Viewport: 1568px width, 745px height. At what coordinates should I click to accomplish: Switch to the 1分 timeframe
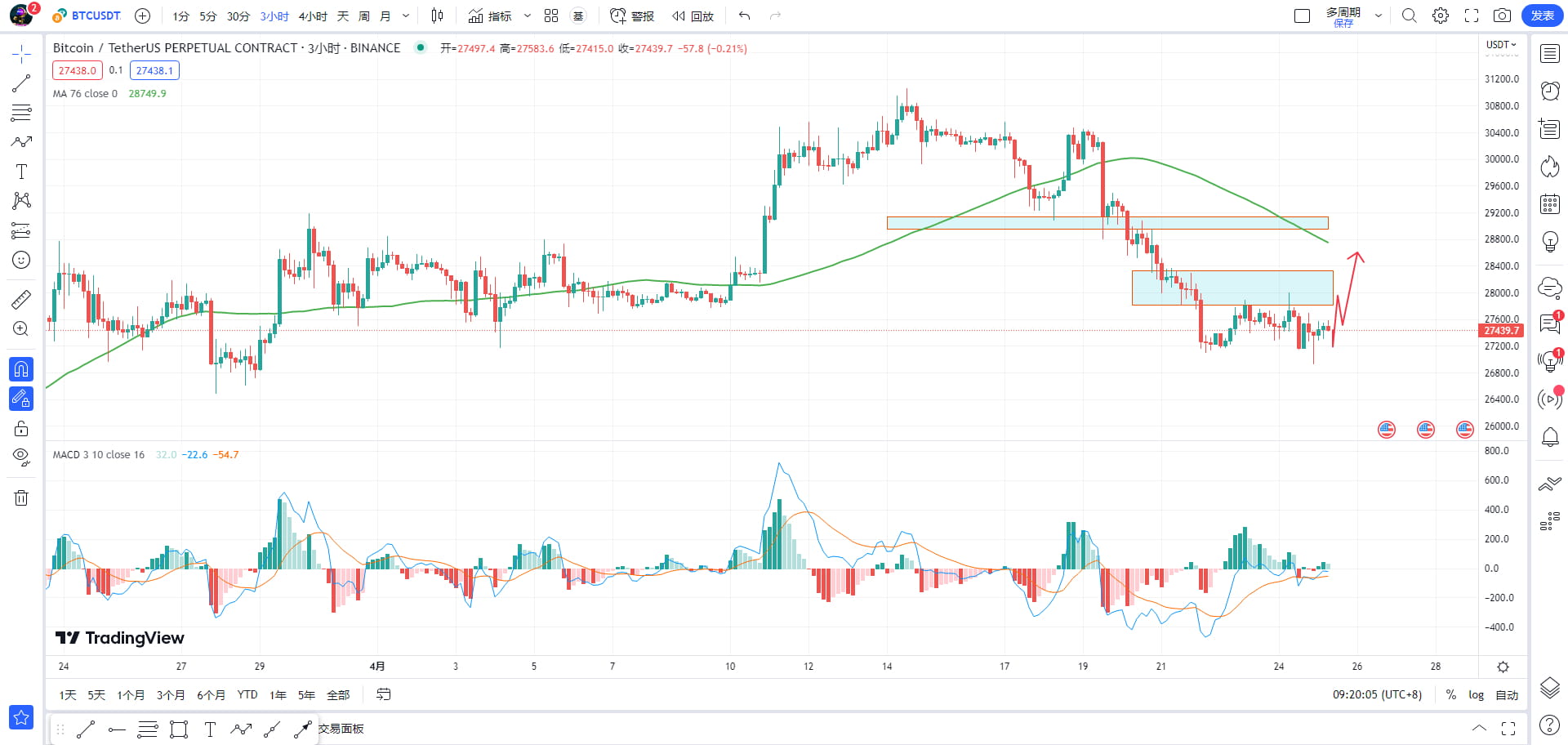coord(180,16)
